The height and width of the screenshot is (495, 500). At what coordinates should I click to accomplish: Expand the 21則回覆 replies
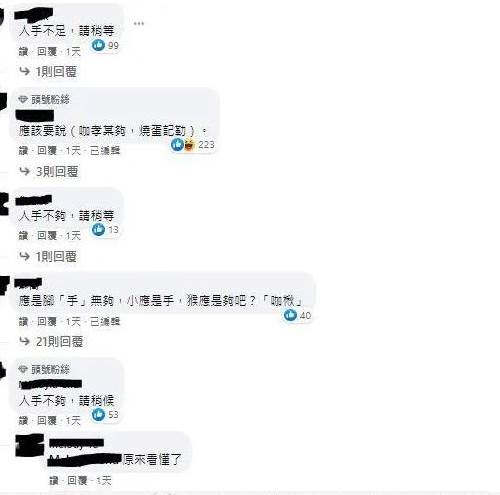click(51, 342)
